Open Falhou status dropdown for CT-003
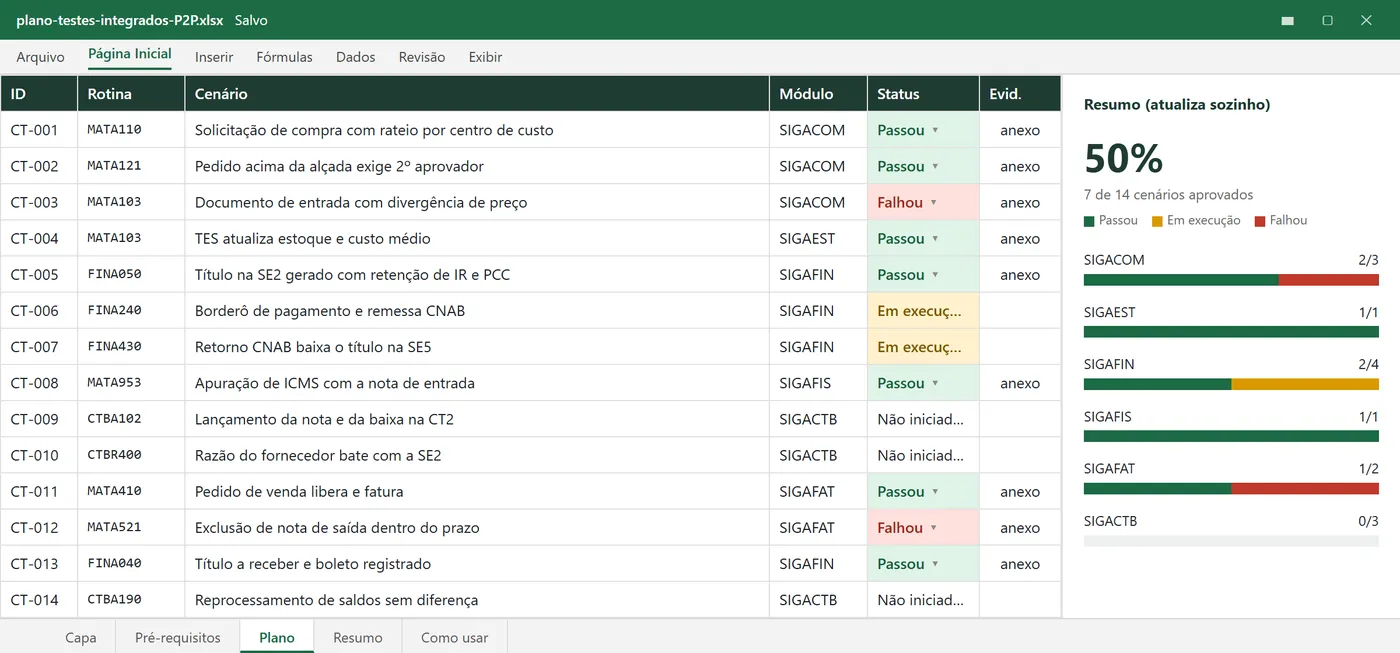The height and width of the screenshot is (653, 1400). (x=933, y=202)
